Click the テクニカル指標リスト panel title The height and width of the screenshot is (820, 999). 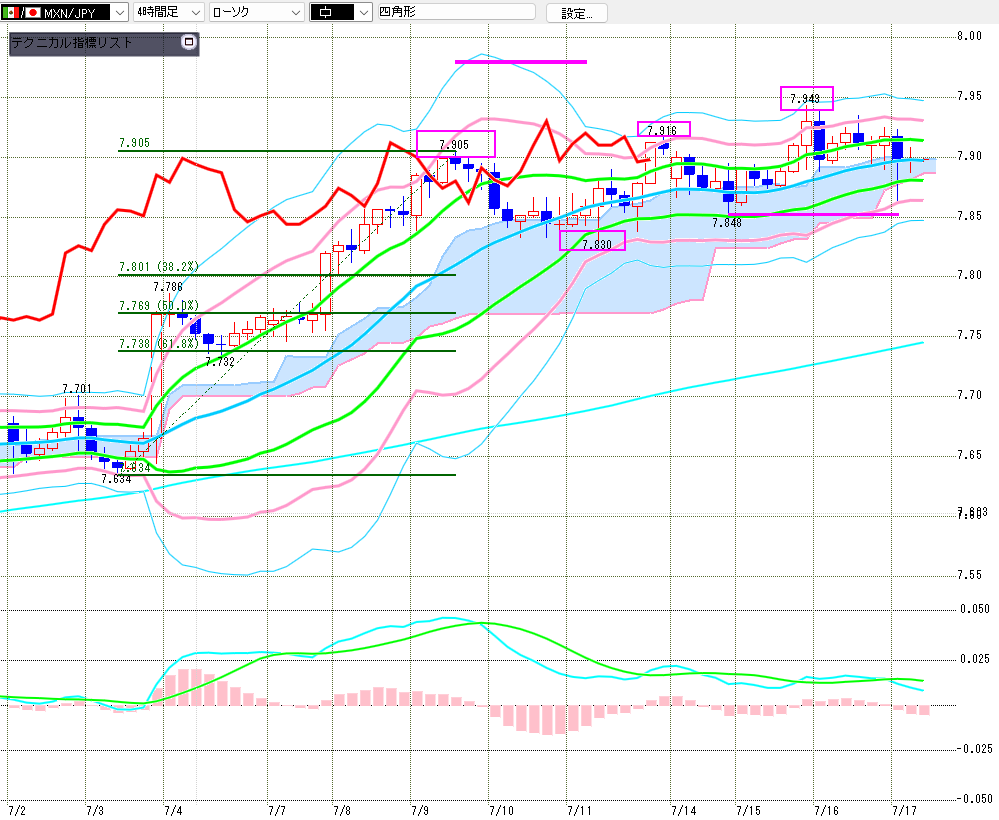(72, 43)
